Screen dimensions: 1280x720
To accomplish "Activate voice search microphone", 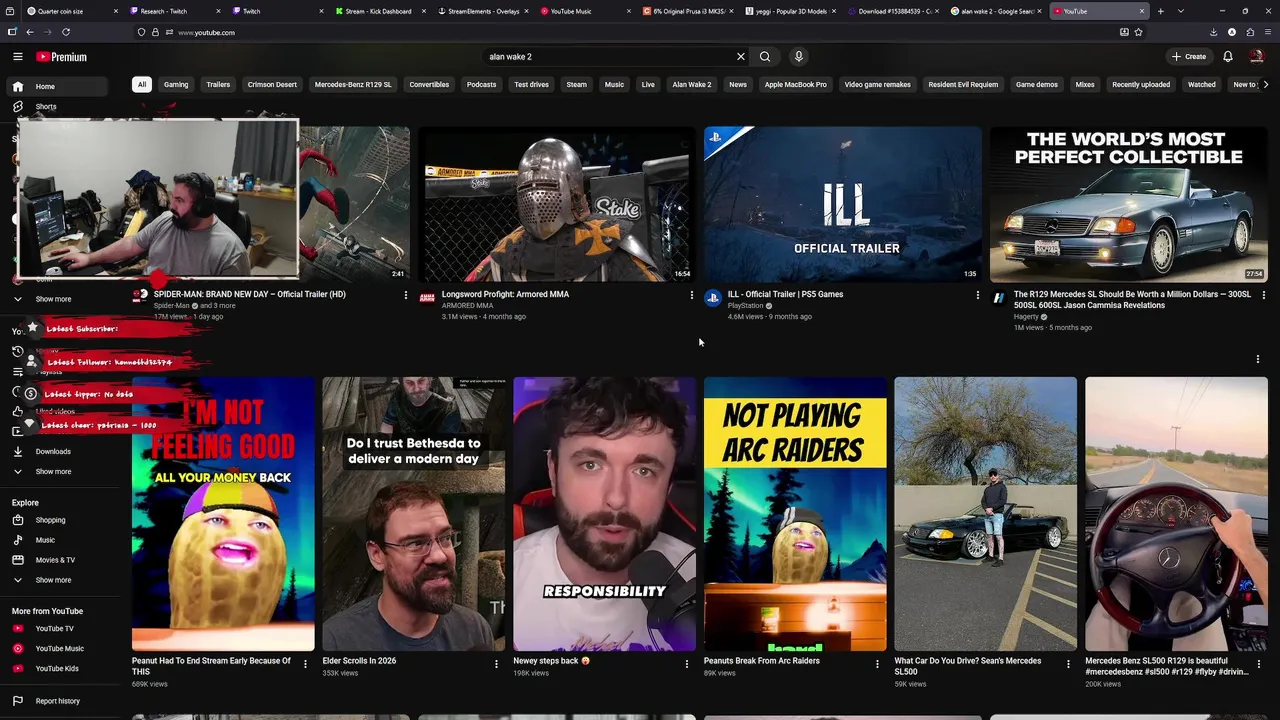I will tap(798, 57).
